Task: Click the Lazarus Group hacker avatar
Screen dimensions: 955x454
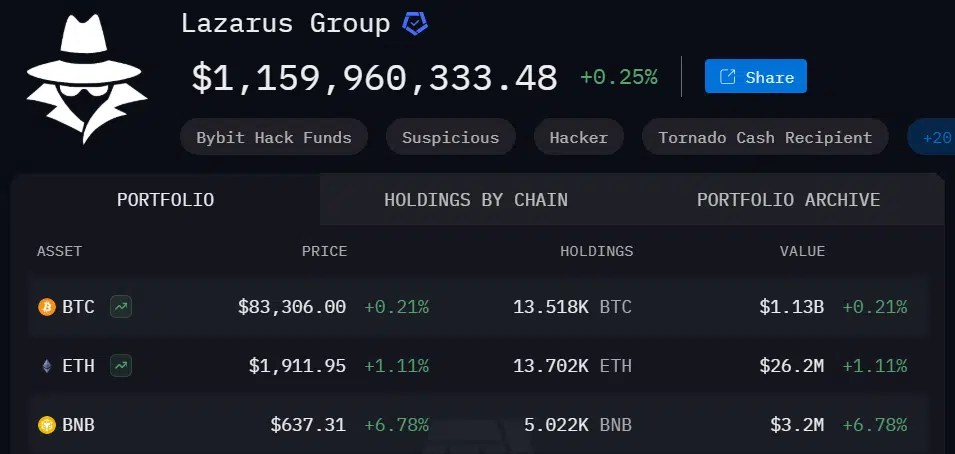Action: tap(87, 79)
